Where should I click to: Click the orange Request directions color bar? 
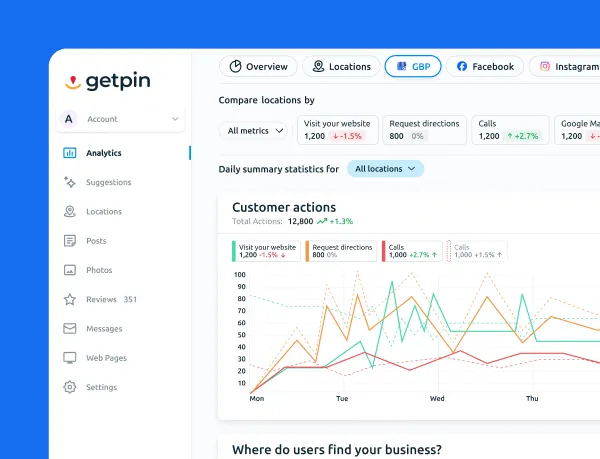pos(307,251)
